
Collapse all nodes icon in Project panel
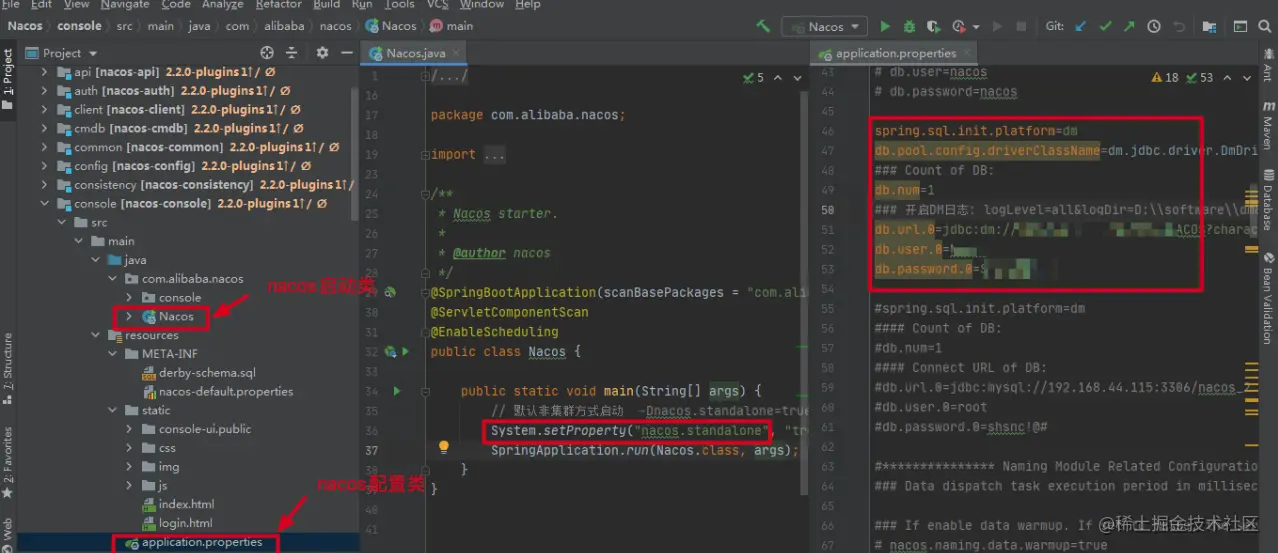point(293,53)
